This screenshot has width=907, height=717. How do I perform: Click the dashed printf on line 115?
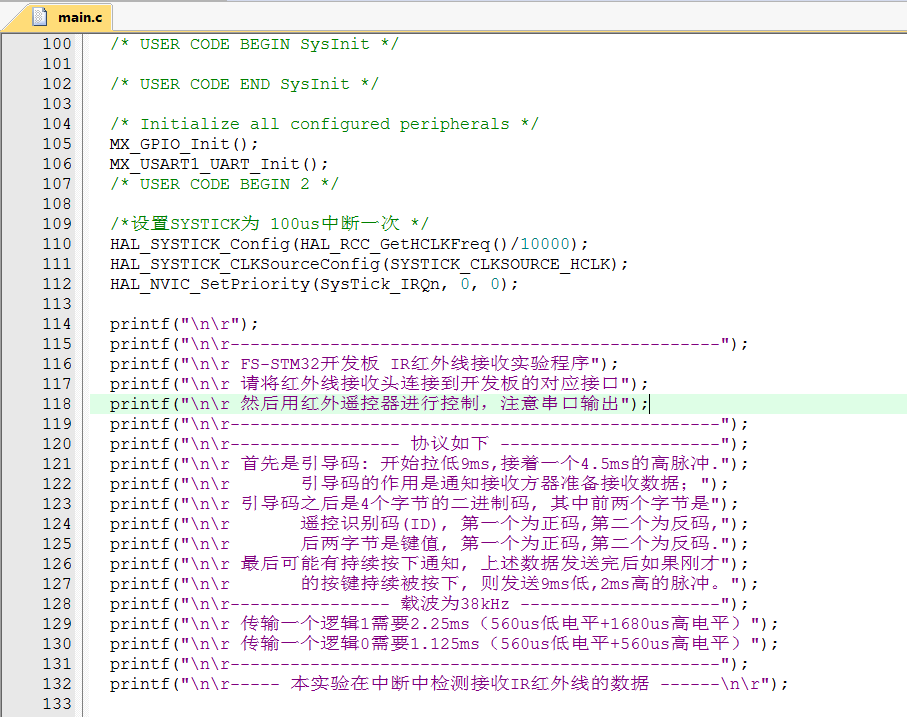[429, 344]
